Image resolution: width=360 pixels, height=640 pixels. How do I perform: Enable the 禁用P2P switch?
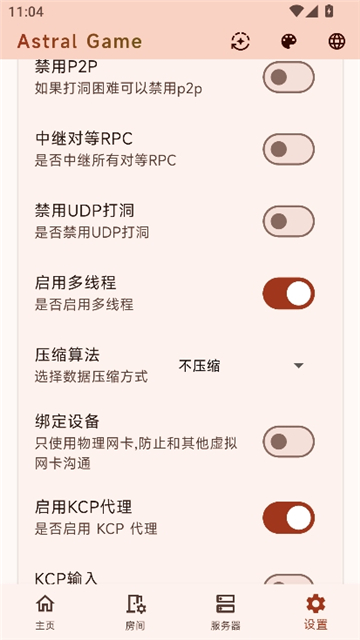click(x=289, y=77)
